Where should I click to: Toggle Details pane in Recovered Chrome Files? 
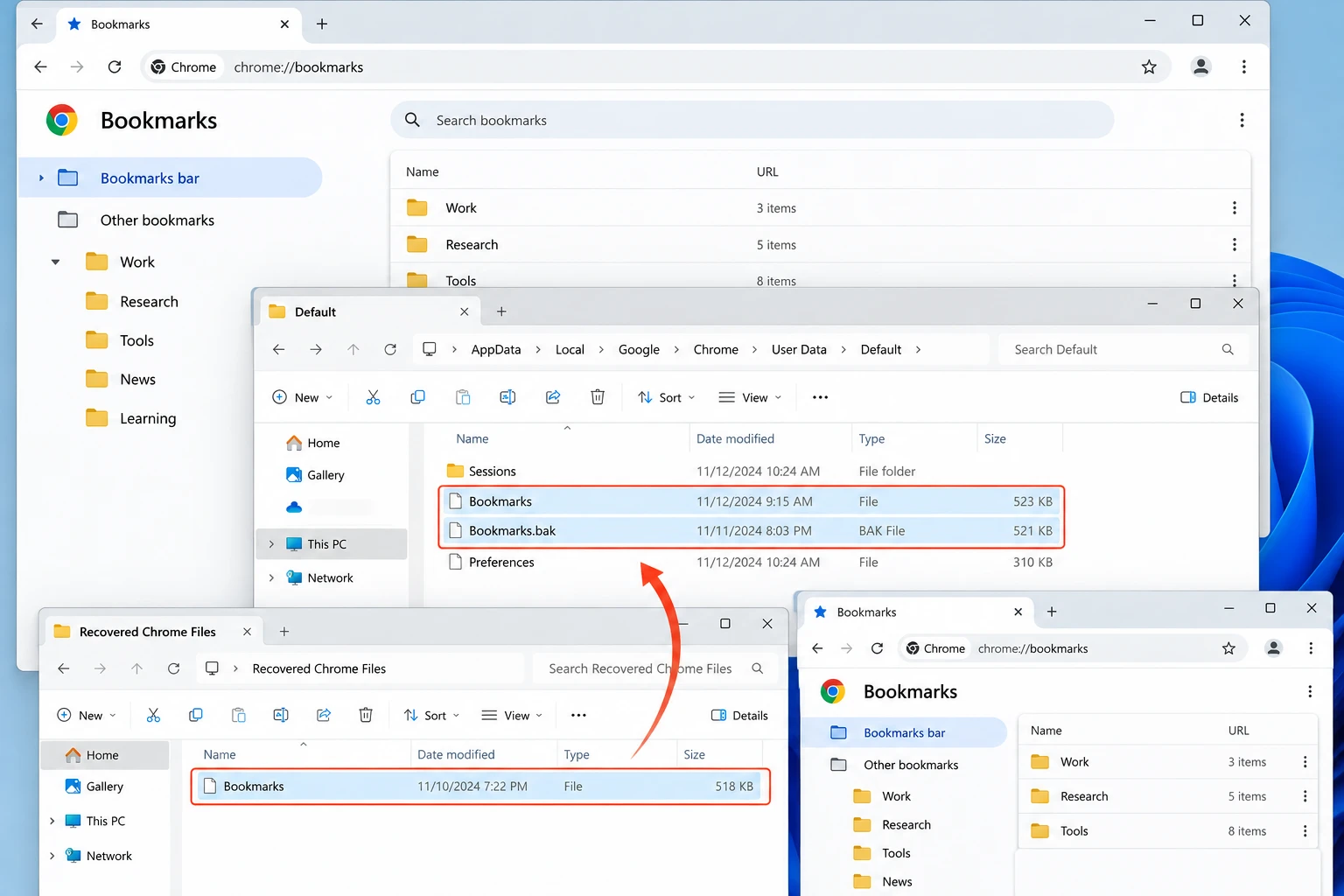point(739,715)
